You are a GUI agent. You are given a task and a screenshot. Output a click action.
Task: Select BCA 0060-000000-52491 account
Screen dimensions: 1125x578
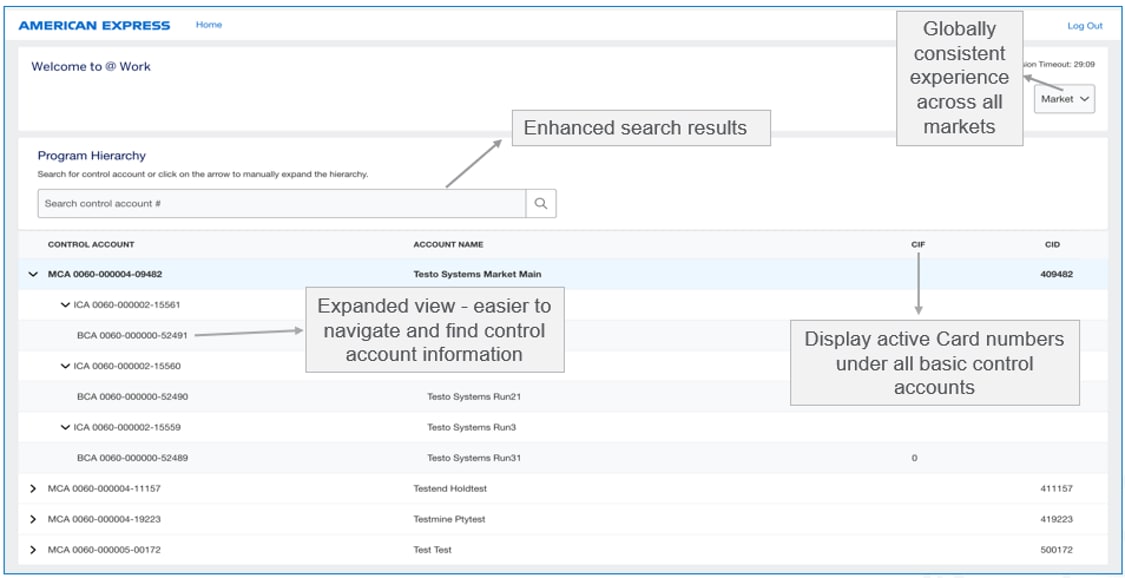(x=132, y=336)
